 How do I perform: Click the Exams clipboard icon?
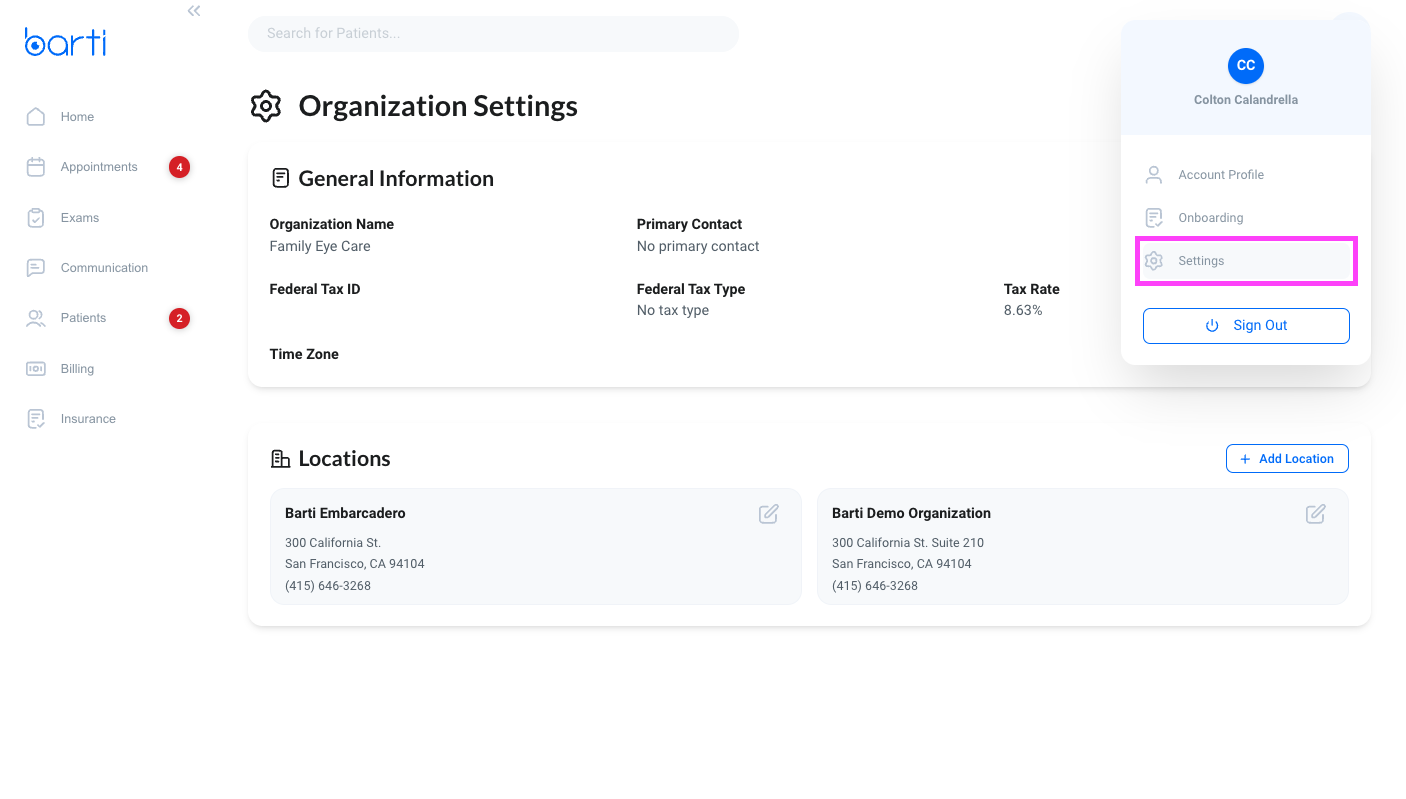pyautogui.click(x=36, y=218)
